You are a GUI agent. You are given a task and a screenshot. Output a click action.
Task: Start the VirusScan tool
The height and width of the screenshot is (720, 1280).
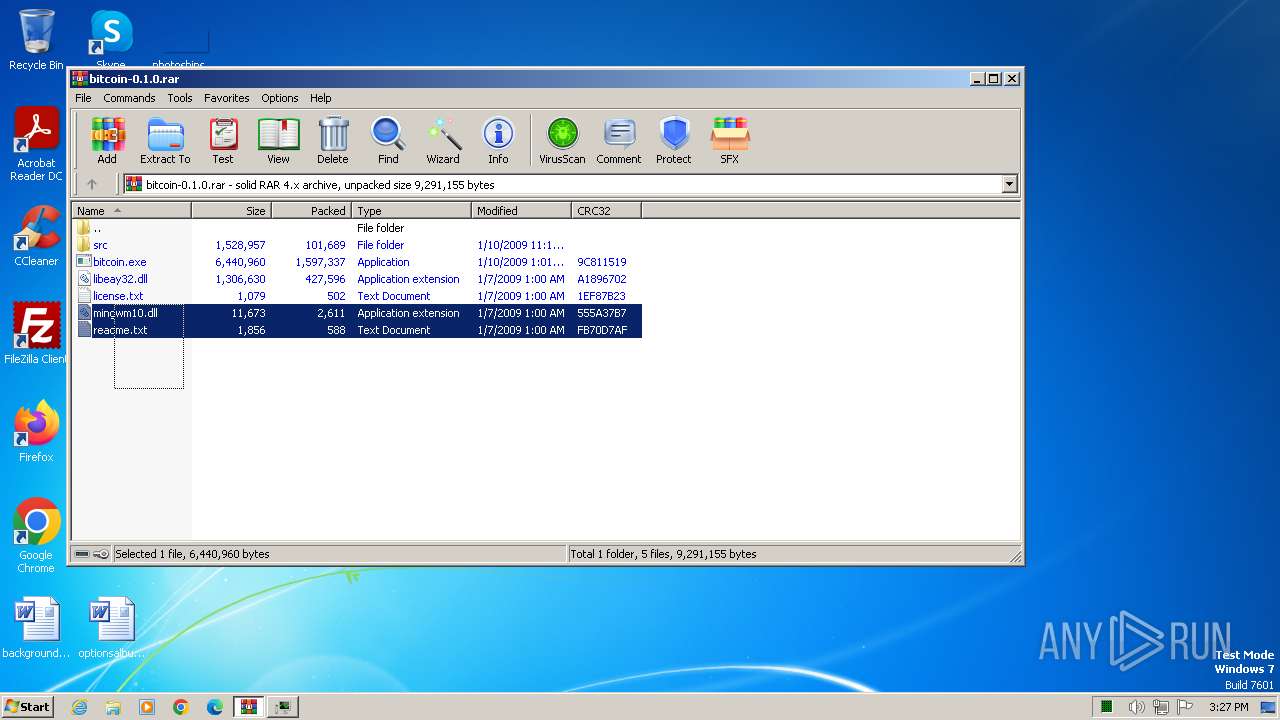[x=562, y=140]
